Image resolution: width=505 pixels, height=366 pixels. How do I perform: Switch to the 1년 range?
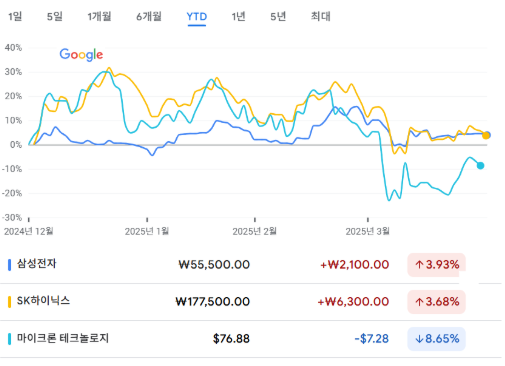(x=239, y=16)
